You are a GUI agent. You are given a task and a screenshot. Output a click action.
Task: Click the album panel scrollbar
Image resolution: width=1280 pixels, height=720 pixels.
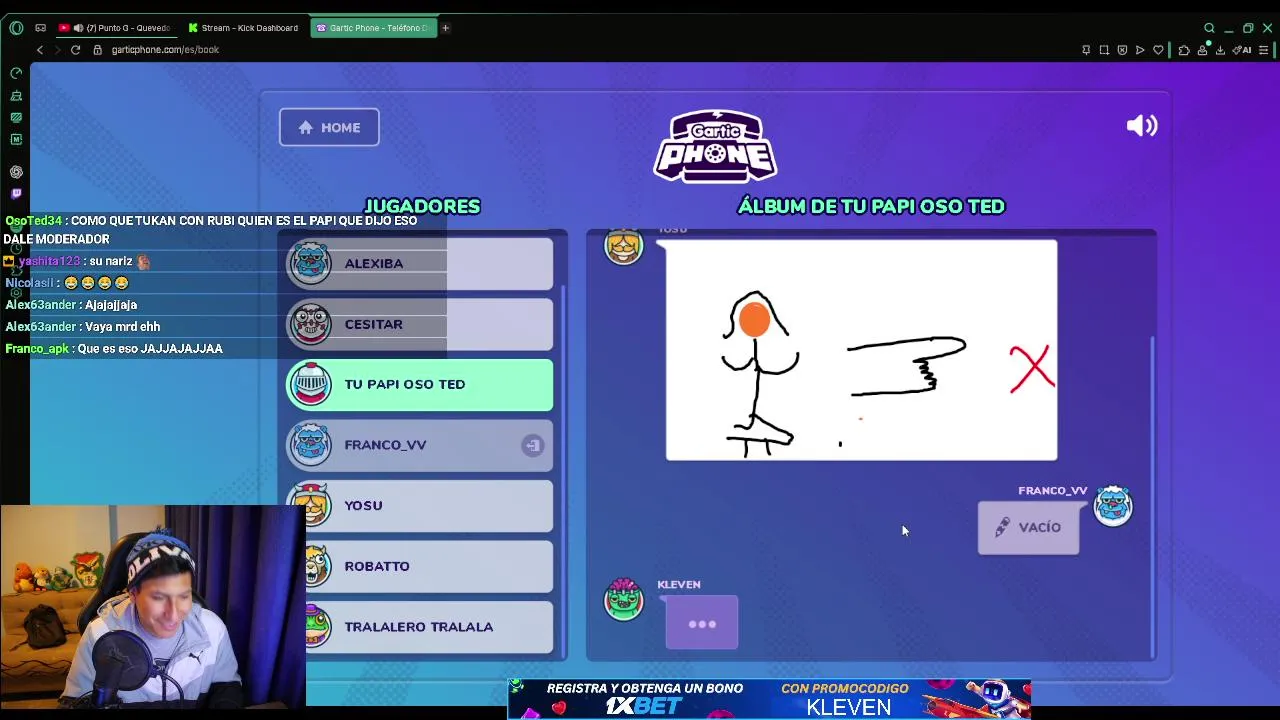[x=1153, y=495]
